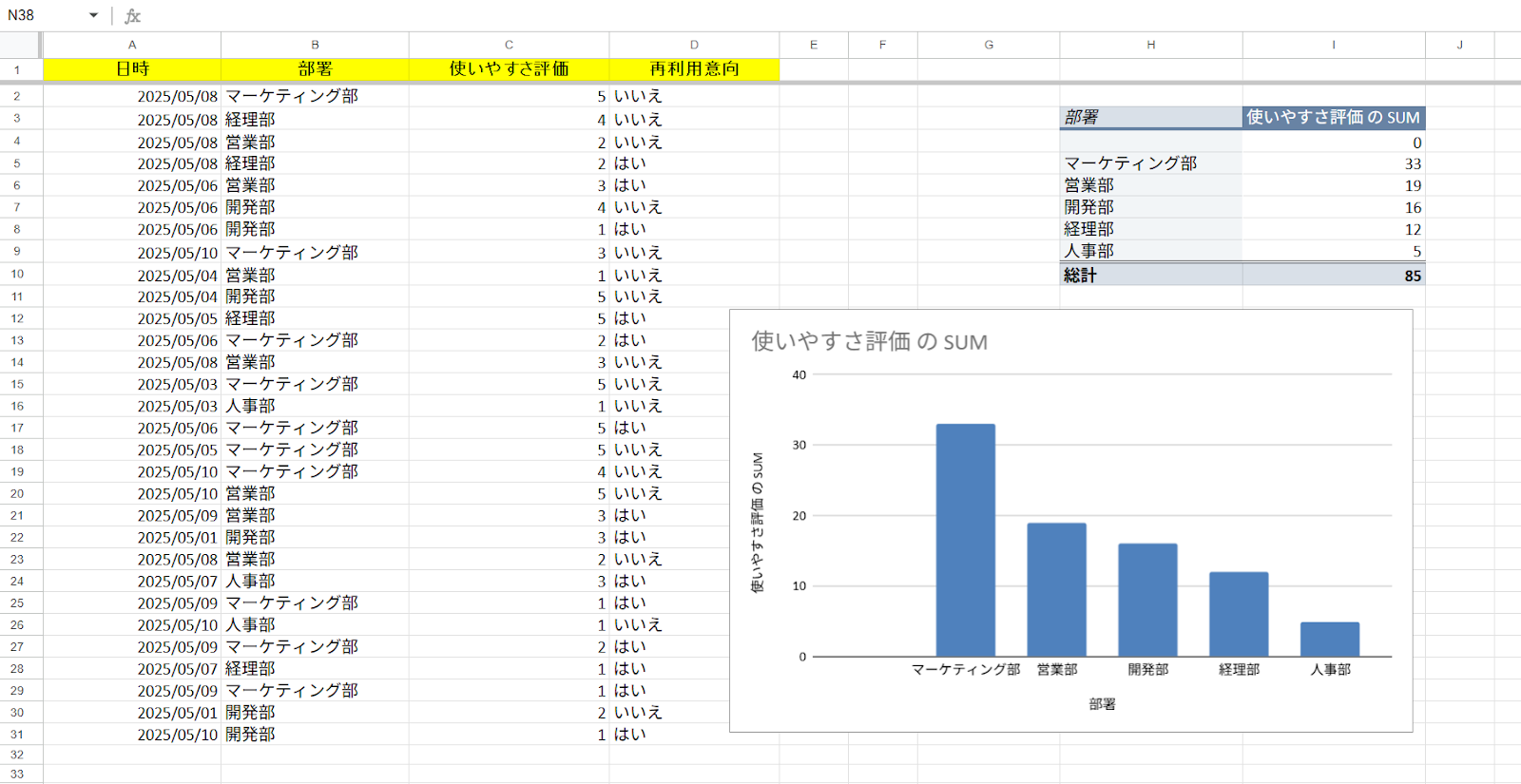The height and width of the screenshot is (784, 1521).
Task: Click the 営業部 bar in the chart
Action: click(x=1056, y=589)
